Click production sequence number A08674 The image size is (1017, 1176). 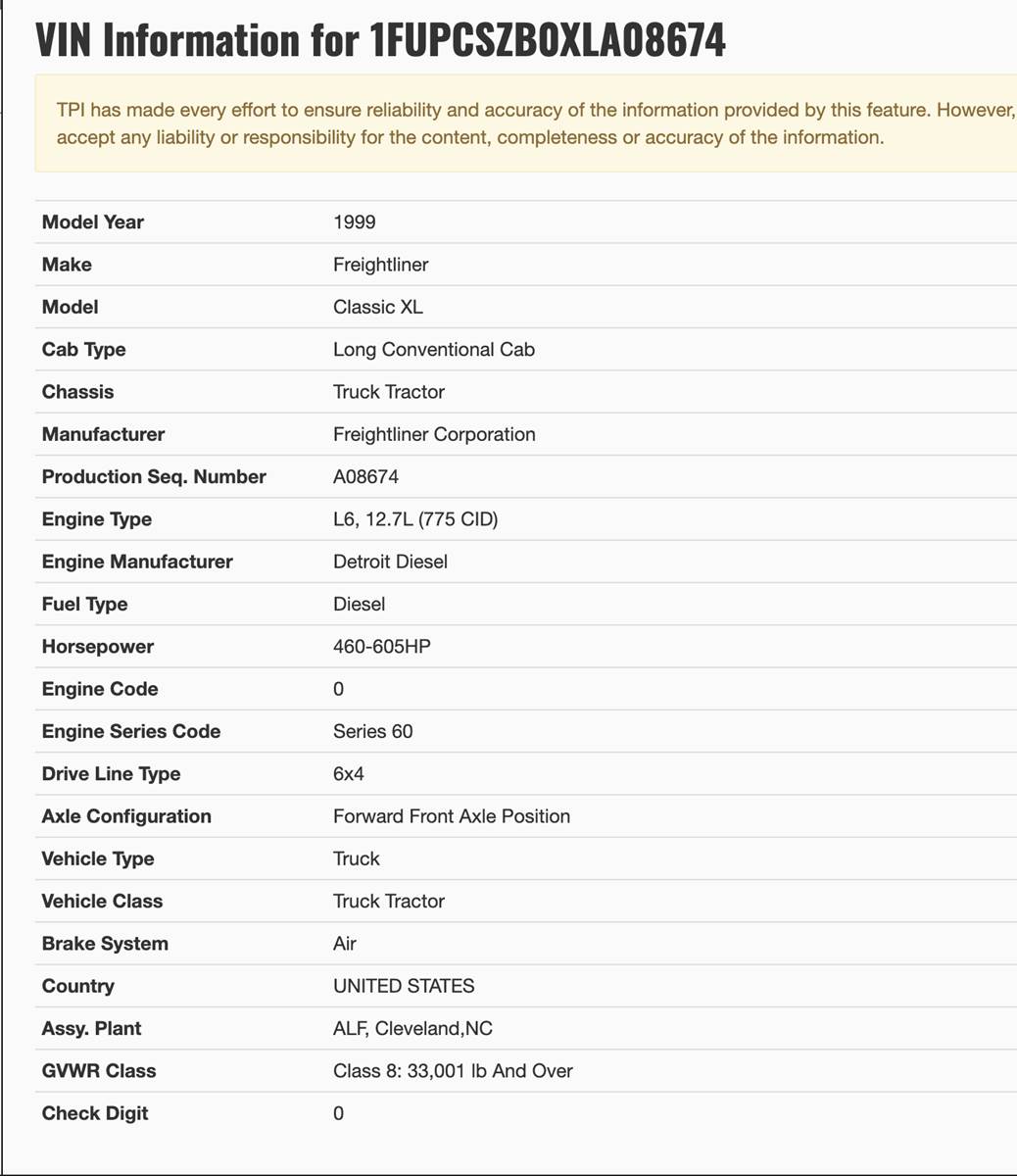coord(365,476)
